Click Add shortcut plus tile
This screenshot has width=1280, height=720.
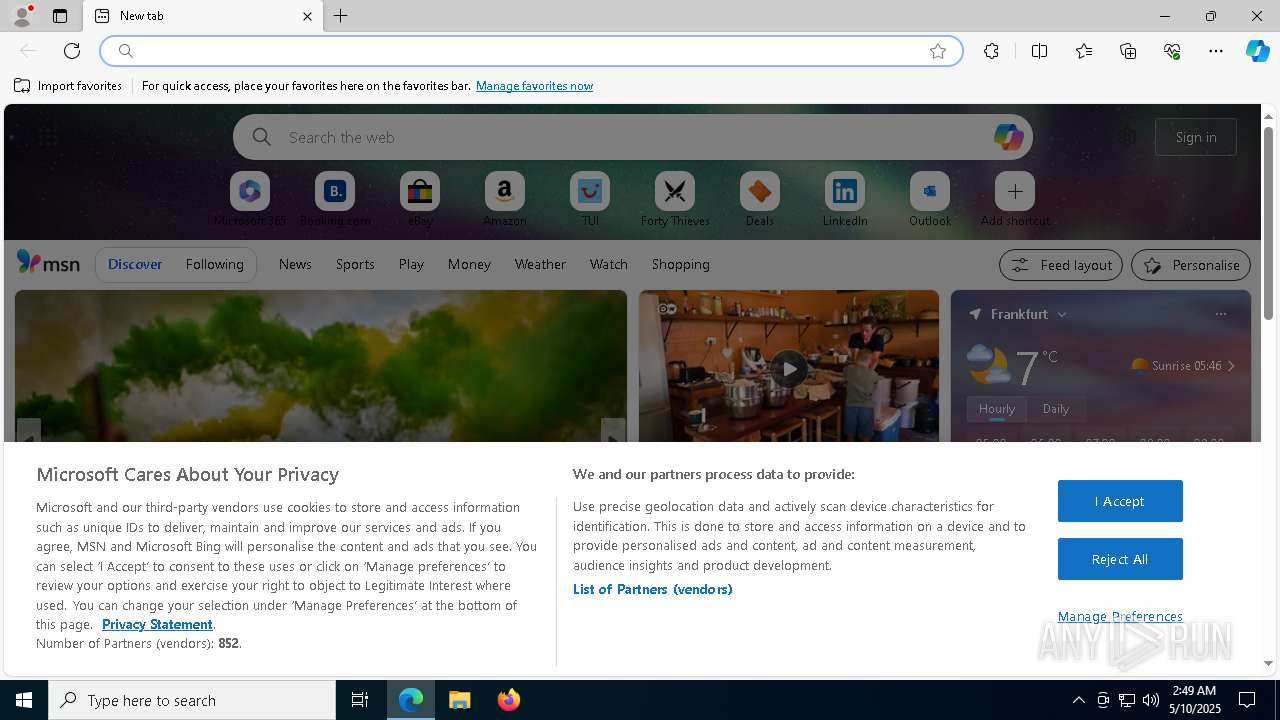(x=1015, y=199)
